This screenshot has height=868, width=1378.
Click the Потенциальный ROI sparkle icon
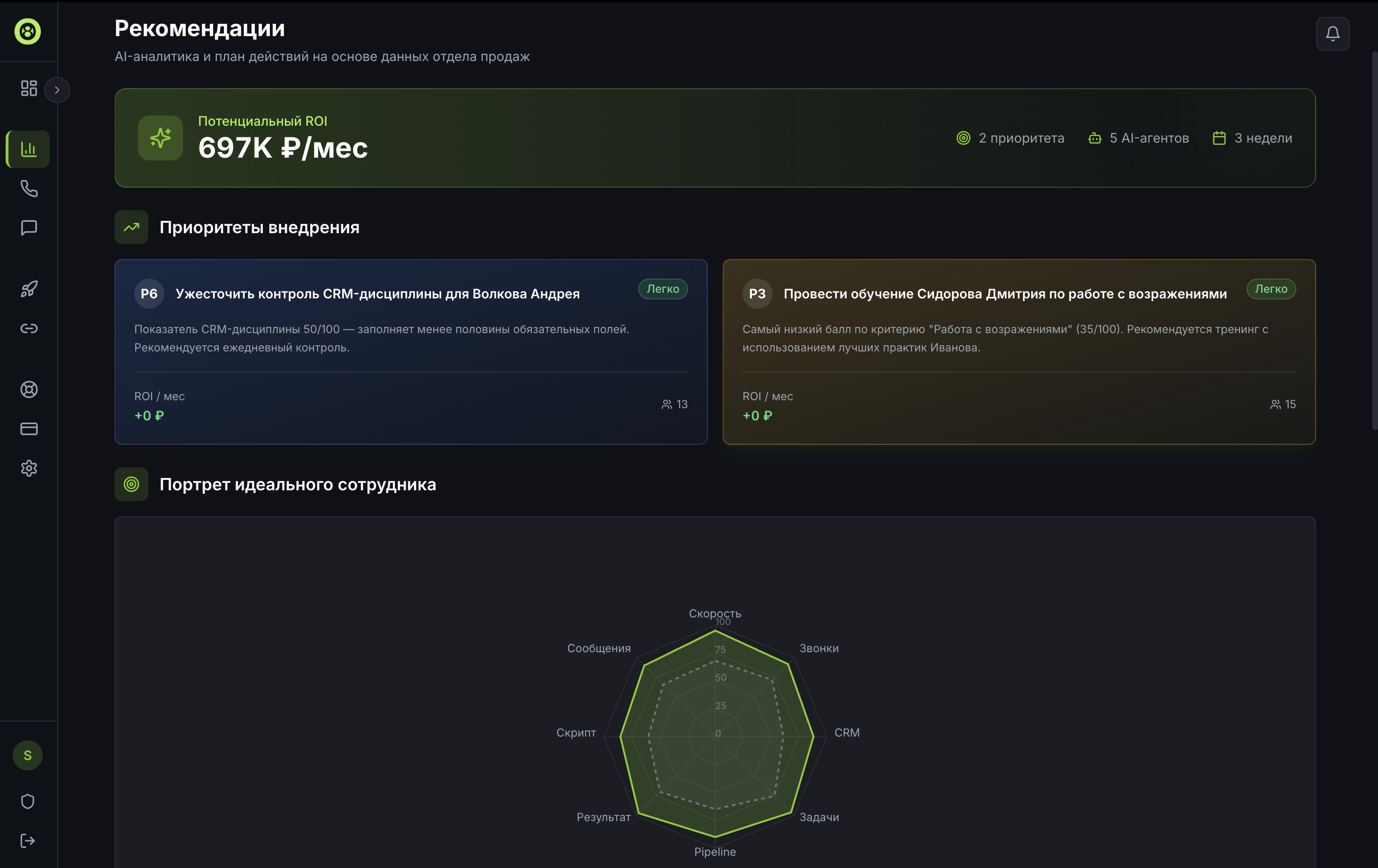(x=160, y=138)
